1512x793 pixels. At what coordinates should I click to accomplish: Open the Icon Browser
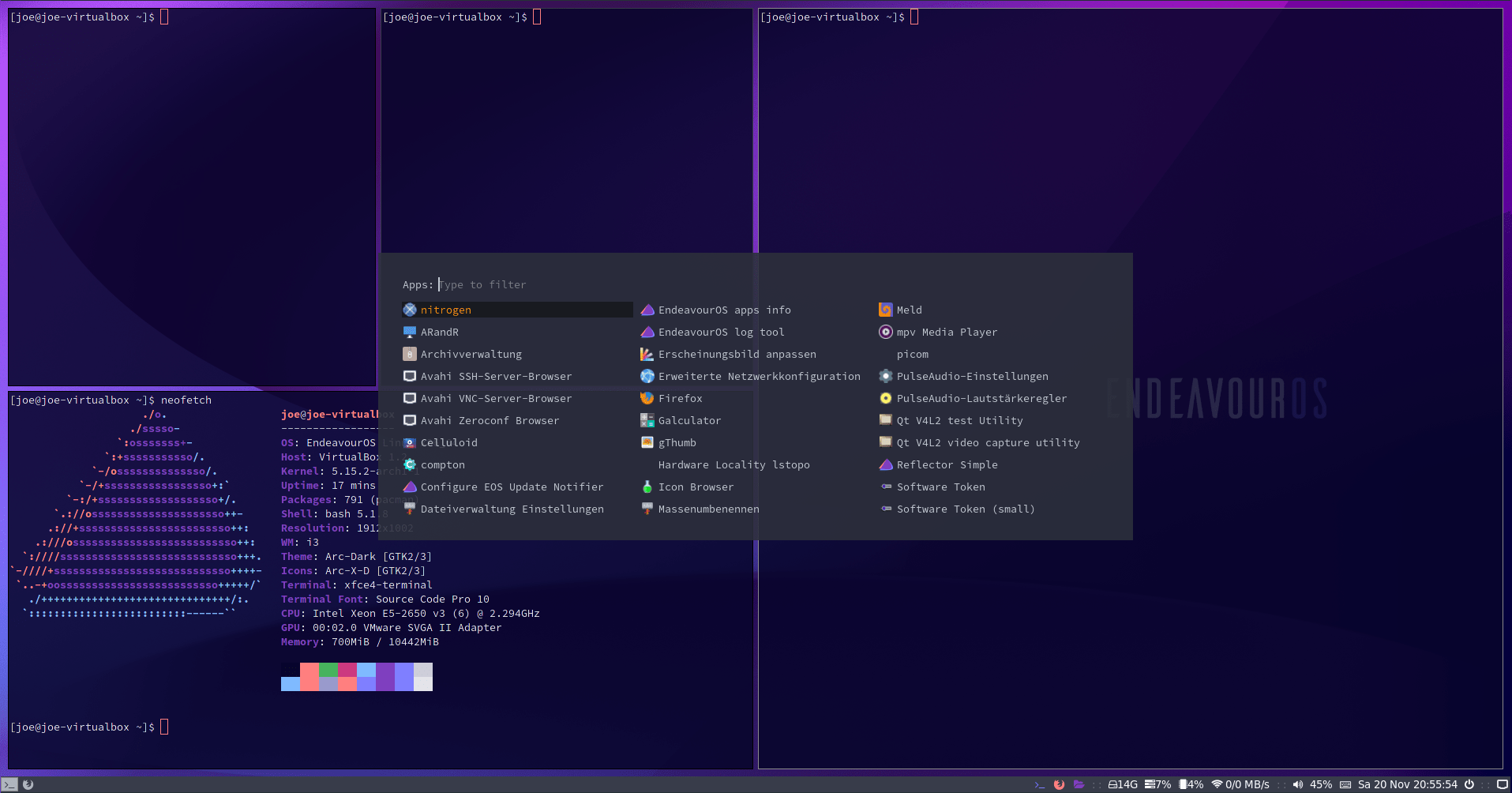point(696,487)
